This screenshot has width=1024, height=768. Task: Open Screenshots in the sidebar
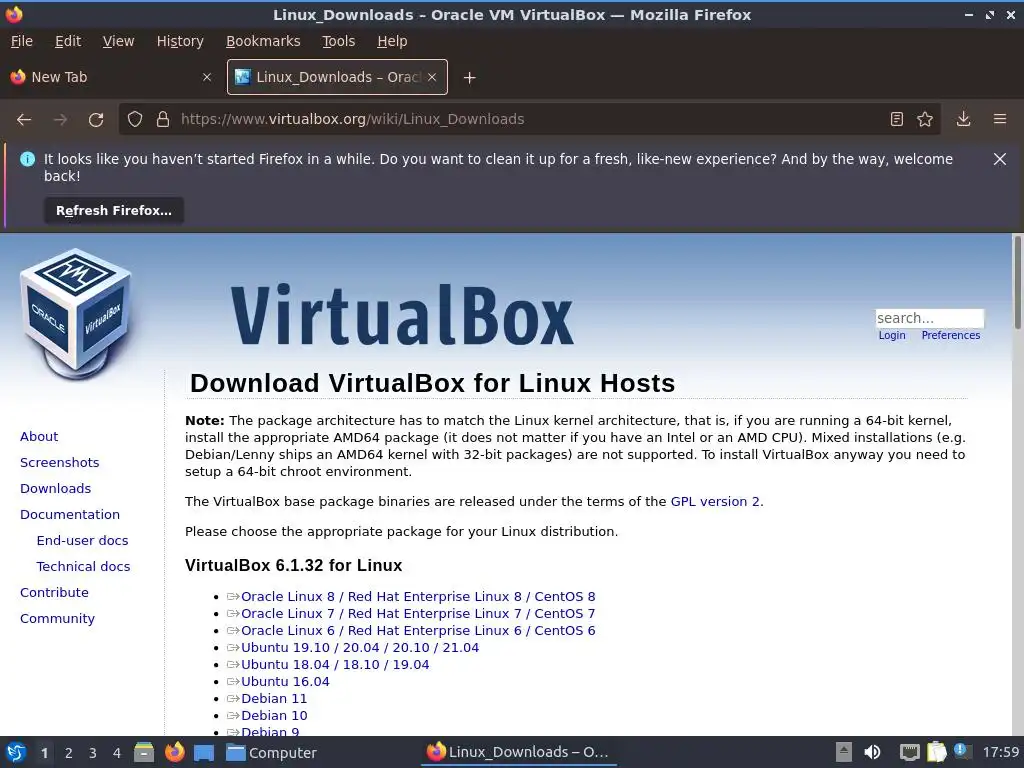tap(59, 462)
